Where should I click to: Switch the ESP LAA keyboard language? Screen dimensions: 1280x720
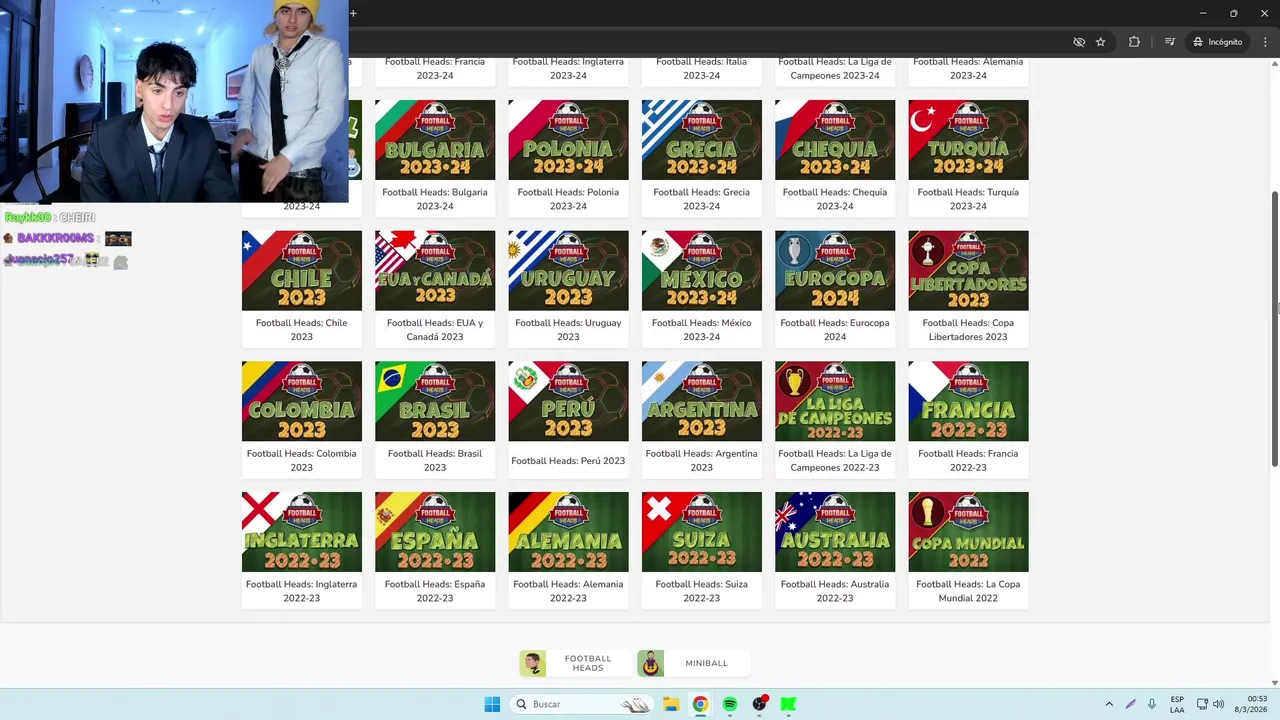click(1177, 704)
